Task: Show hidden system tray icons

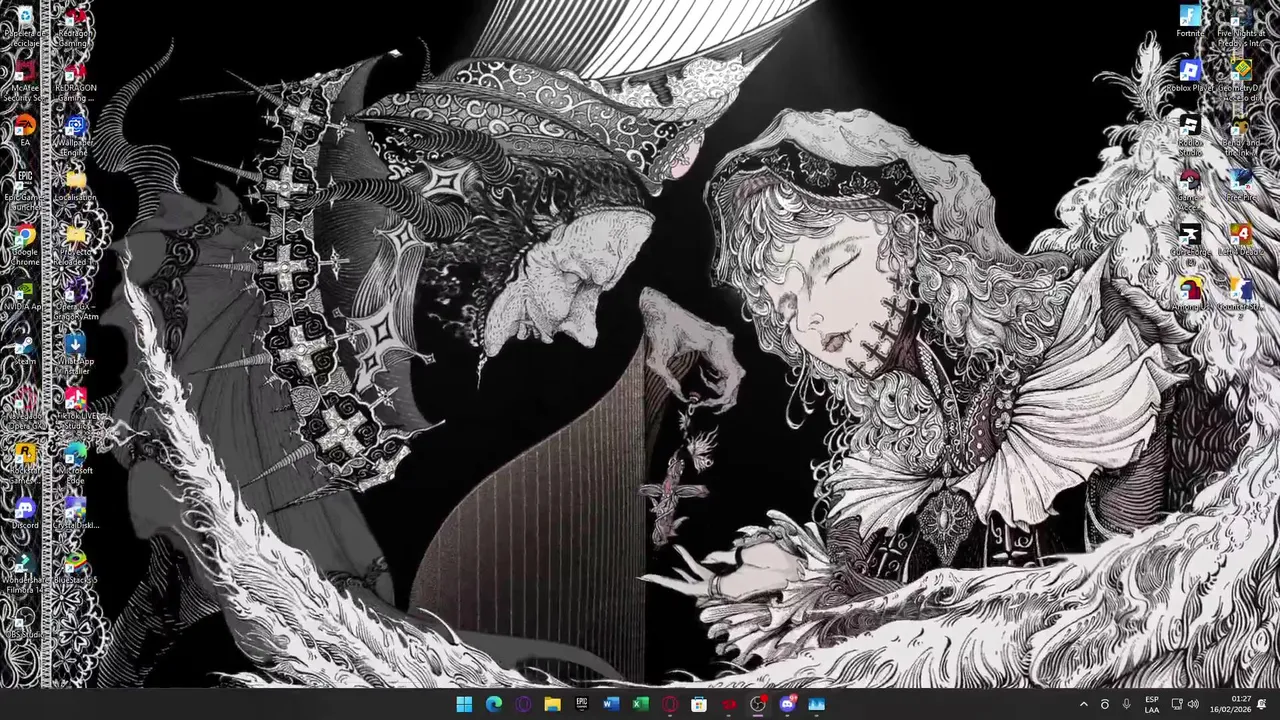Action: (1083, 704)
